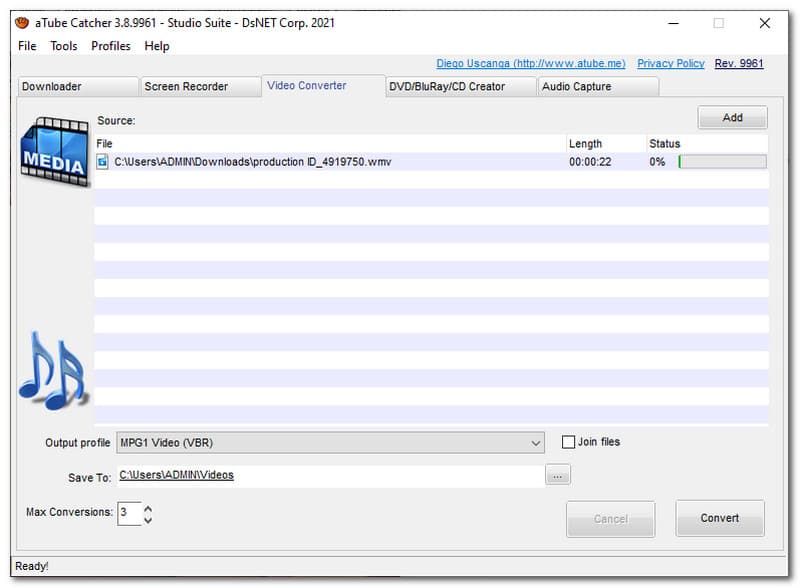Click the WMV file icon in list

[103, 161]
